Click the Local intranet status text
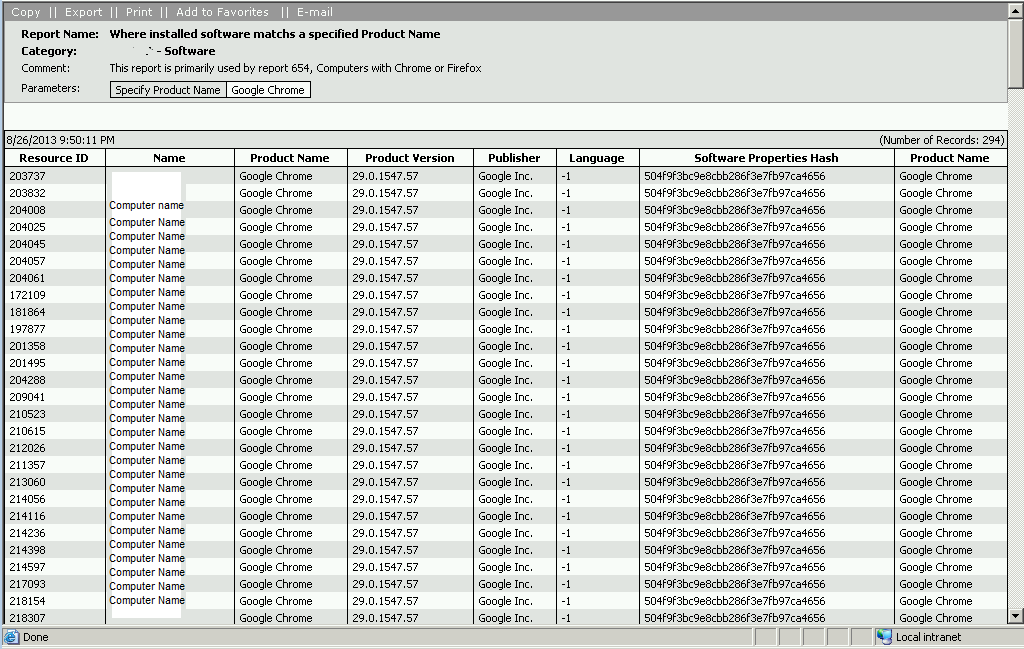The image size is (1024, 649). (x=928, y=637)
